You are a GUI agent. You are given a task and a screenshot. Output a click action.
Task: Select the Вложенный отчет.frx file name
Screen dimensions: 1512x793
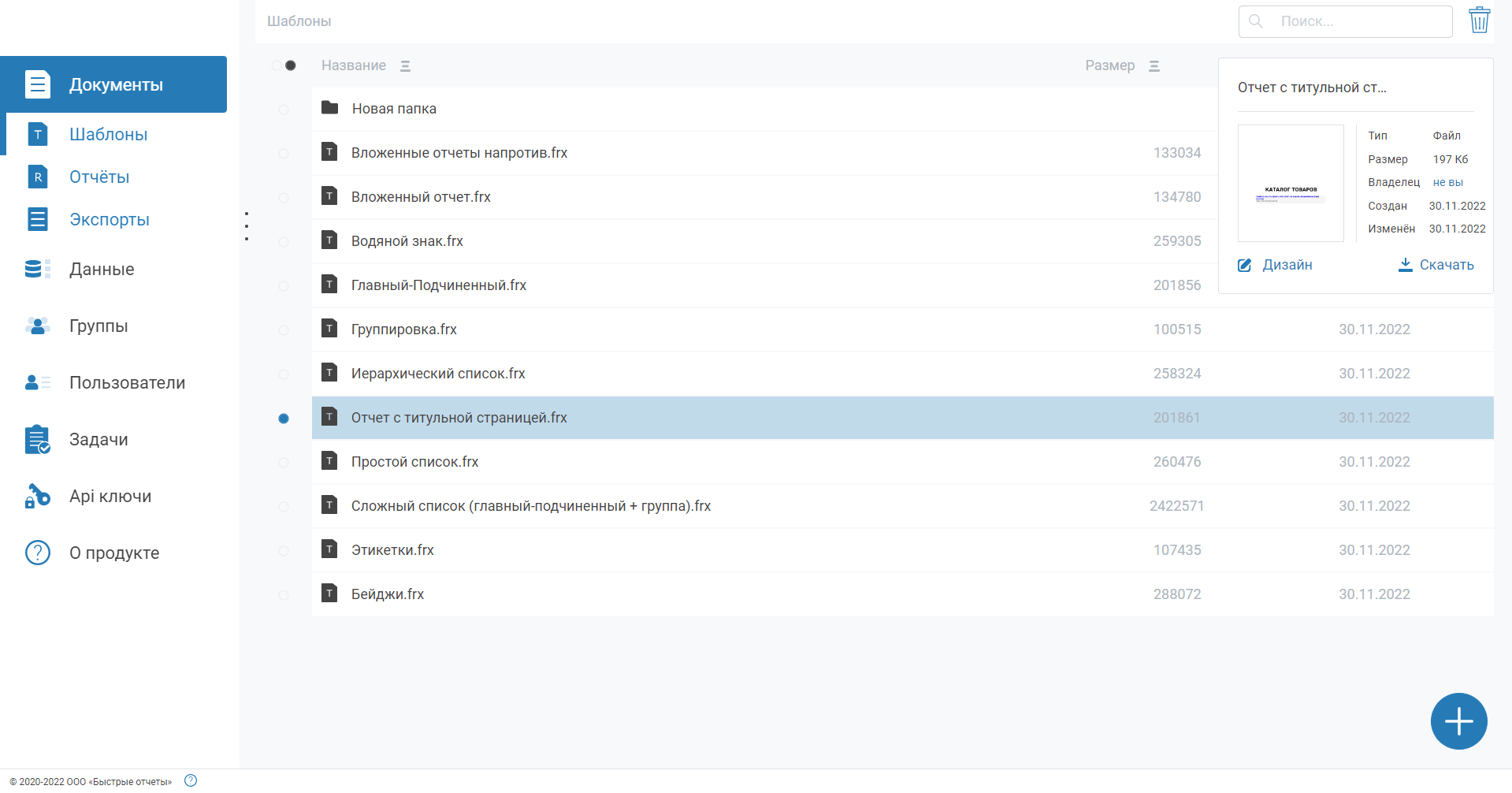[421, 197]
